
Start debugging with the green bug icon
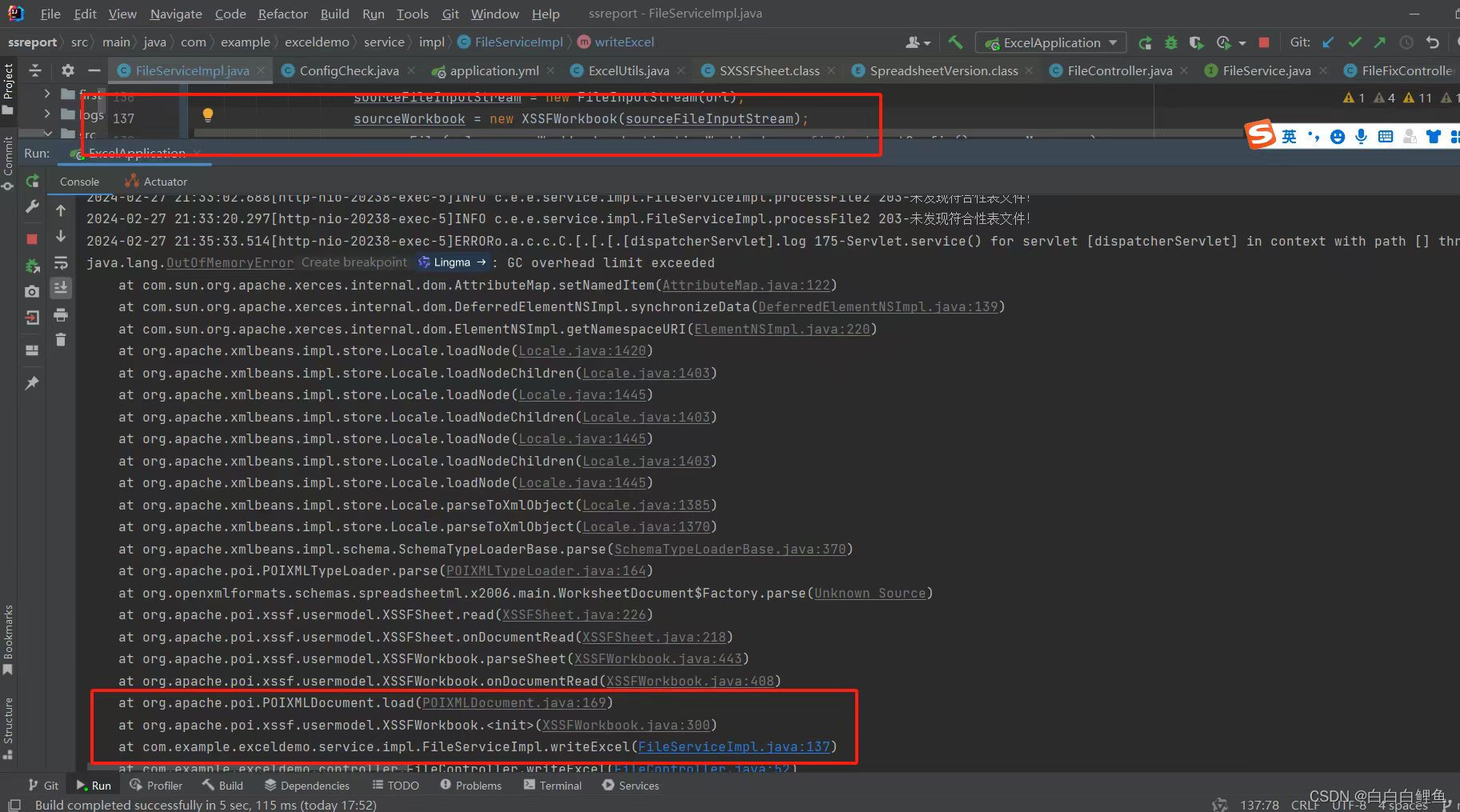click(x=1171, y=42)
